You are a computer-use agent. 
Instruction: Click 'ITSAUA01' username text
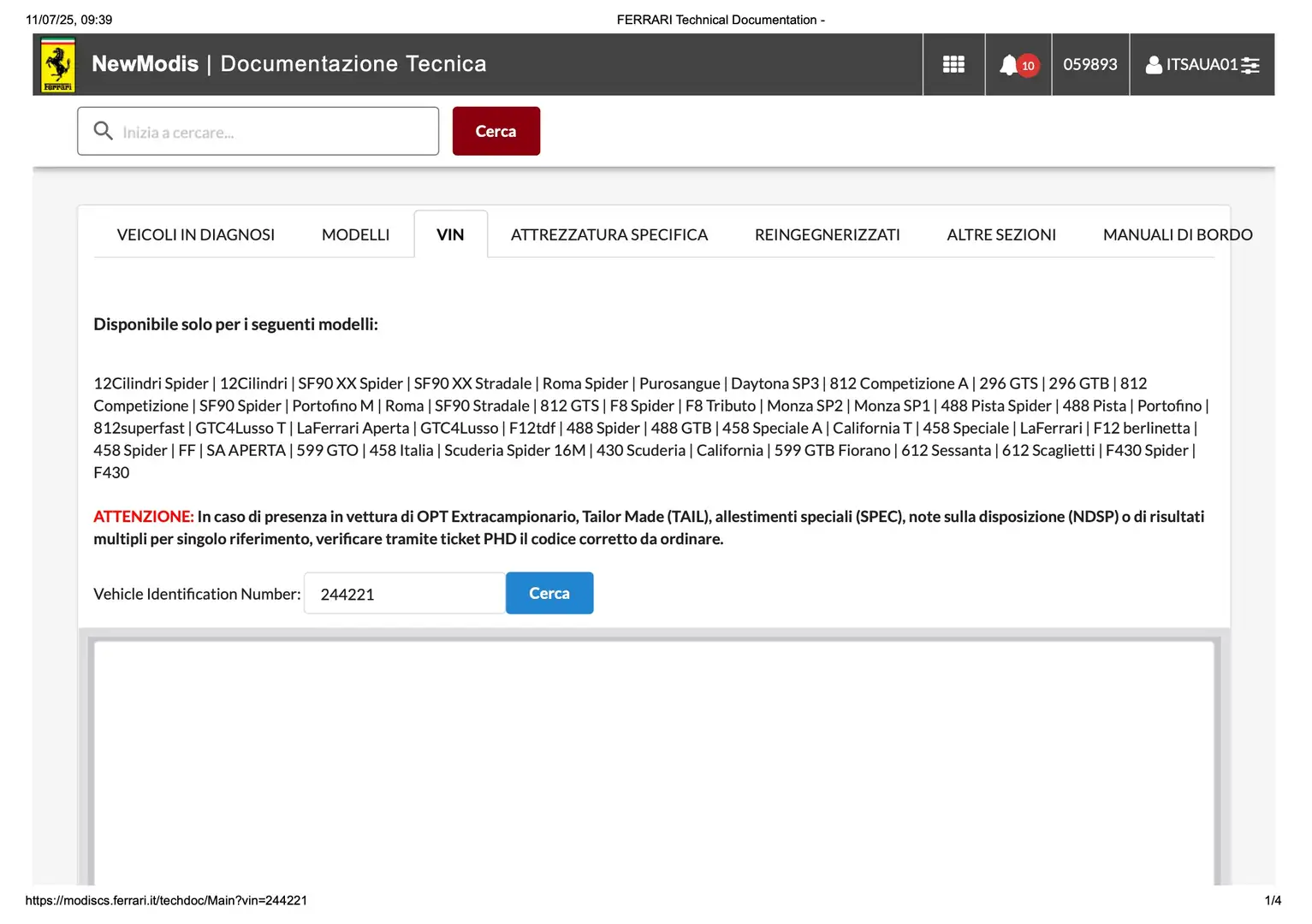1202,65
